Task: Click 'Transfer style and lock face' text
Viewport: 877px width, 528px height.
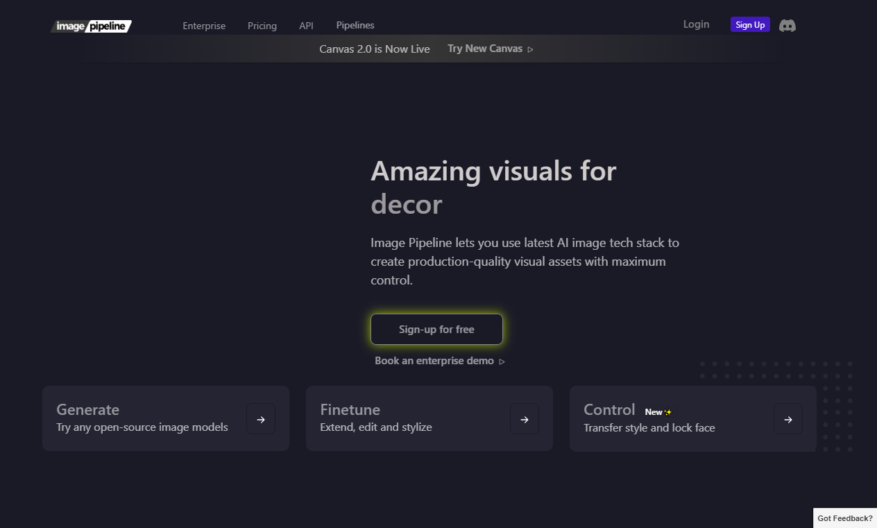Action: pos(649,427)
